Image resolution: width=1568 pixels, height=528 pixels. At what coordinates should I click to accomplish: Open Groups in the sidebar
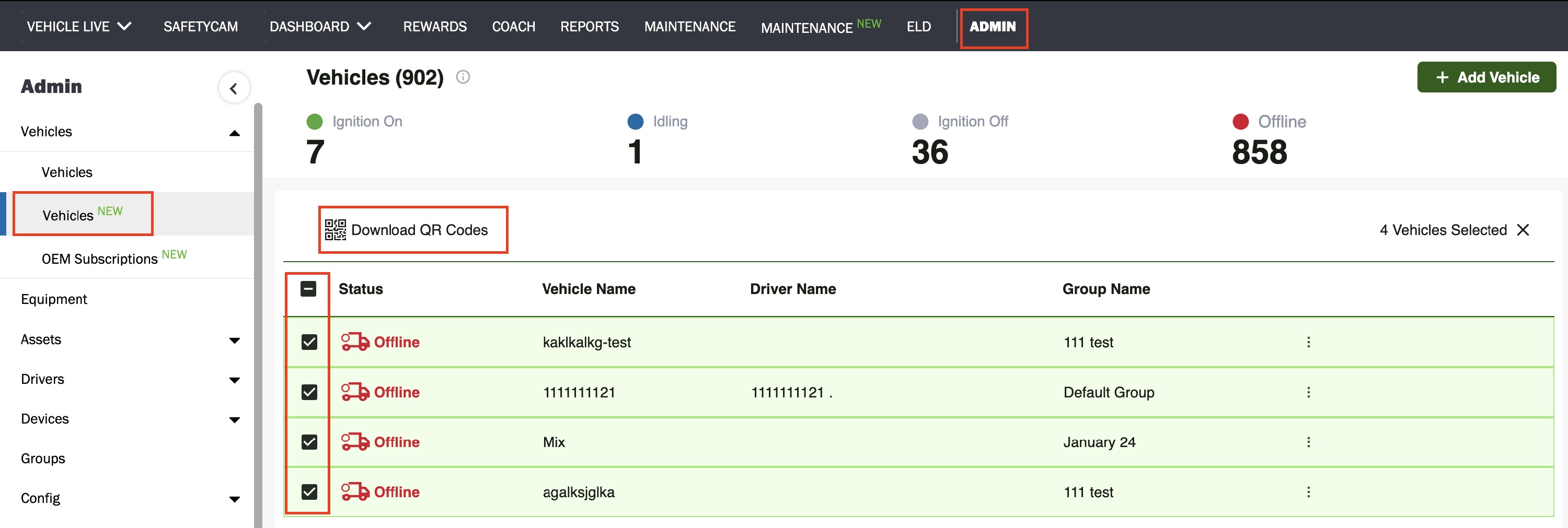[x=43, y=459]
